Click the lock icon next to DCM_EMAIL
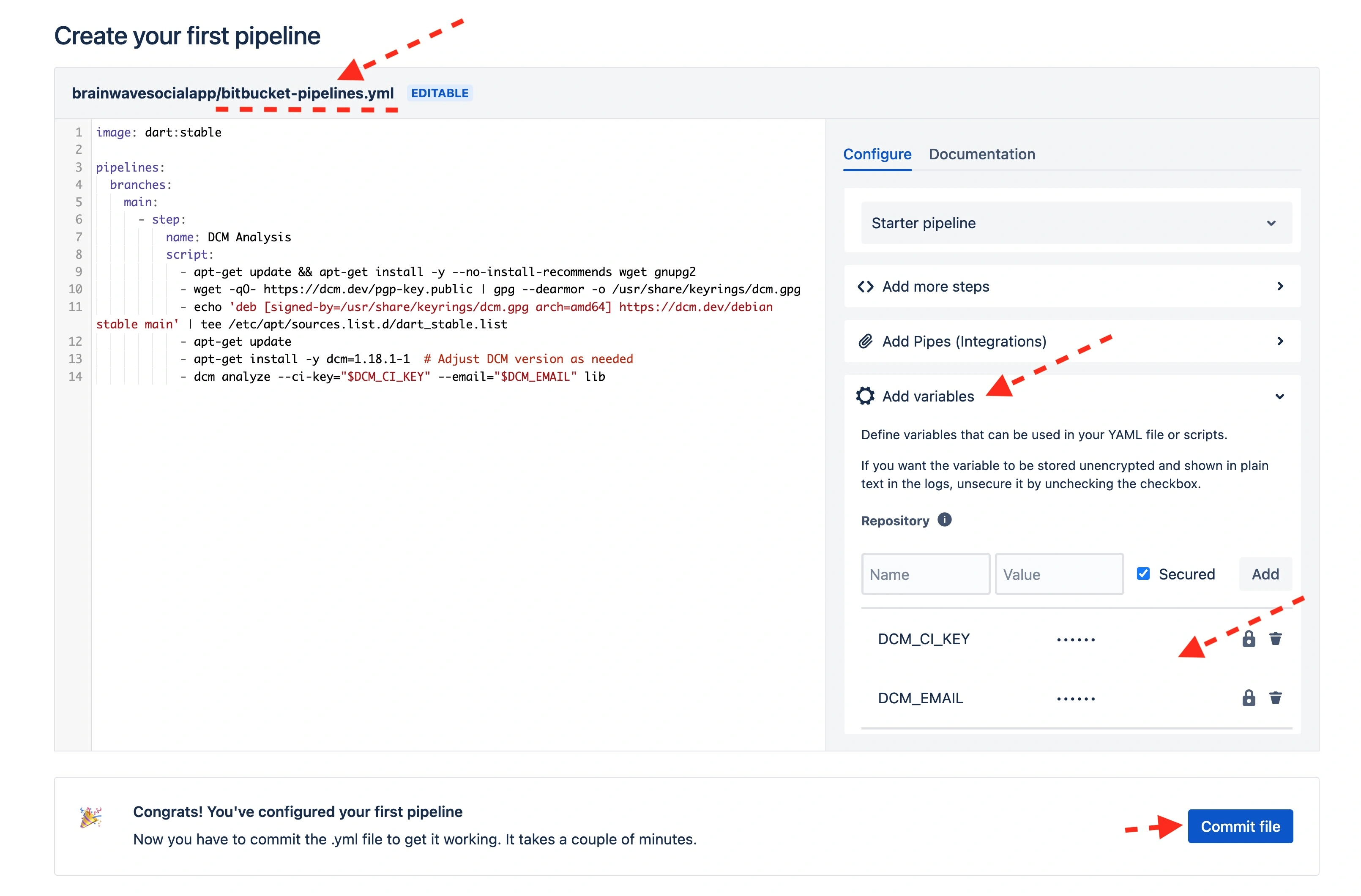Viewport: 1361px width, 896px height. click(1249, 697)
